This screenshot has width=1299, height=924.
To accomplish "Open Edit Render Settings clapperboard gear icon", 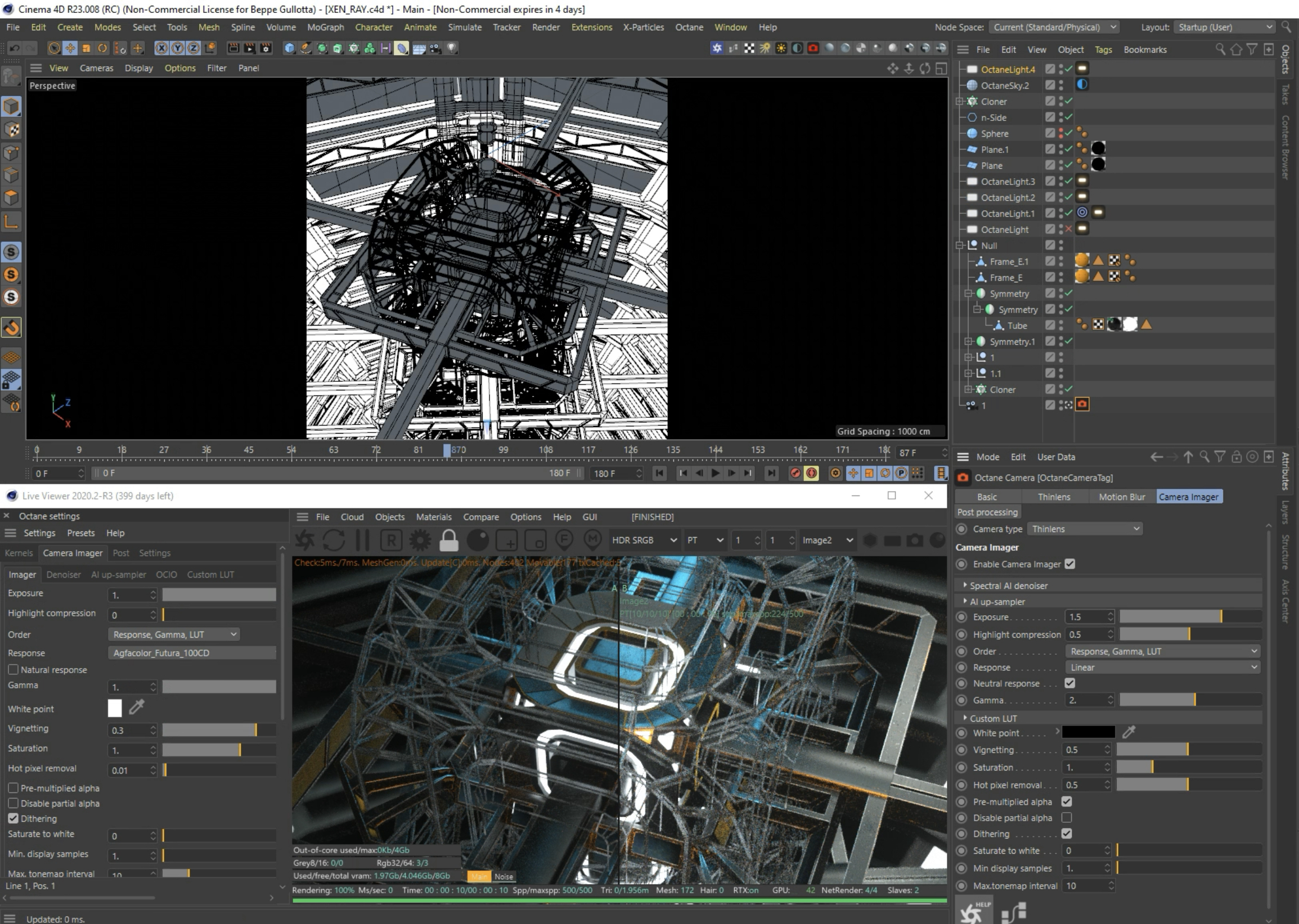I will click(266, 48).
